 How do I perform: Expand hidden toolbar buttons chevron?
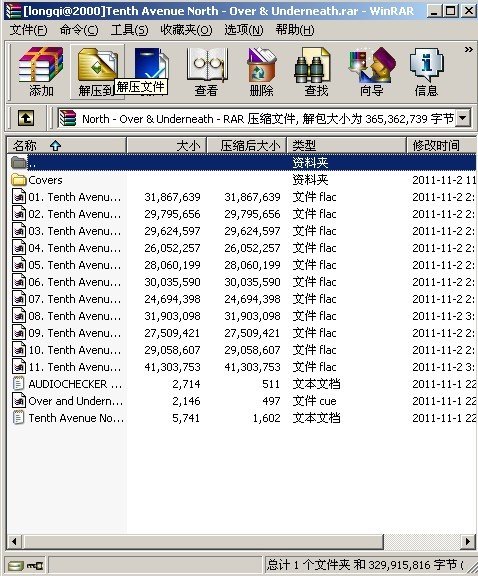[x=468, y=49]
